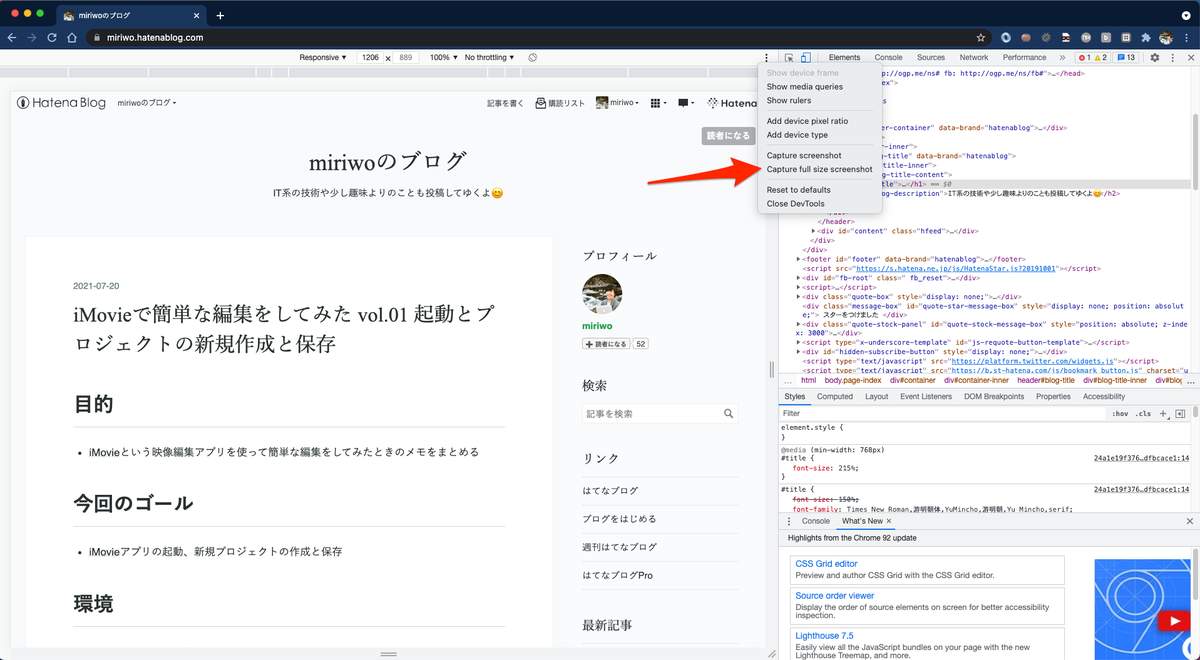Open iMovie article title link
This screenshot has width=1200, height=660.
[284, 329]
